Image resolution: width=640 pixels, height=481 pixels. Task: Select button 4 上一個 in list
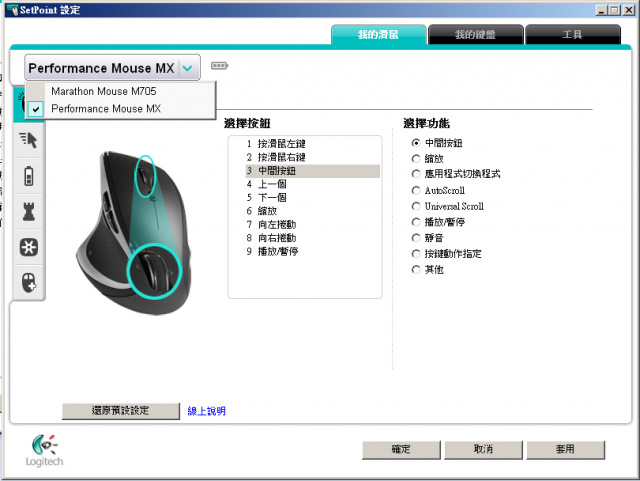click(x=312, y=184)
